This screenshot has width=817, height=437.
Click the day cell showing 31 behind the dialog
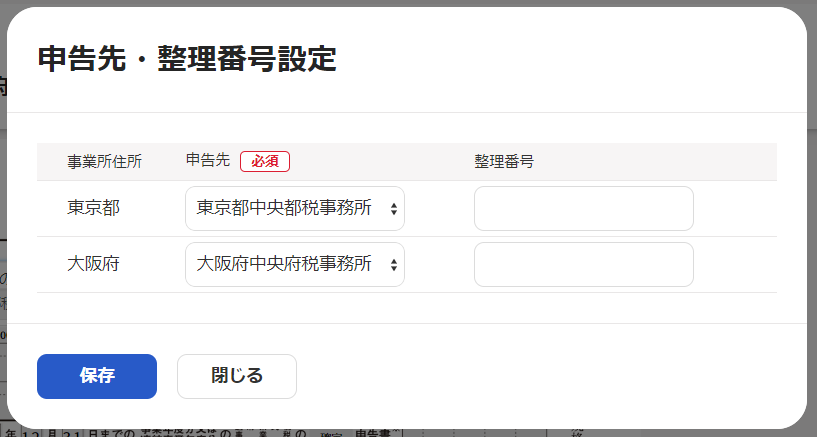tap(73, 433)
